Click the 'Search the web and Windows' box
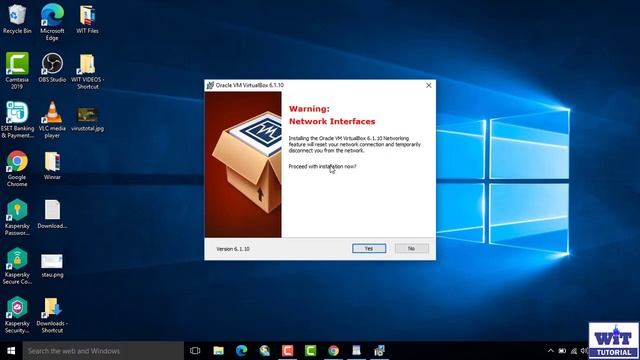Screen dimensions: 640x360 click(x=103, y=351)
